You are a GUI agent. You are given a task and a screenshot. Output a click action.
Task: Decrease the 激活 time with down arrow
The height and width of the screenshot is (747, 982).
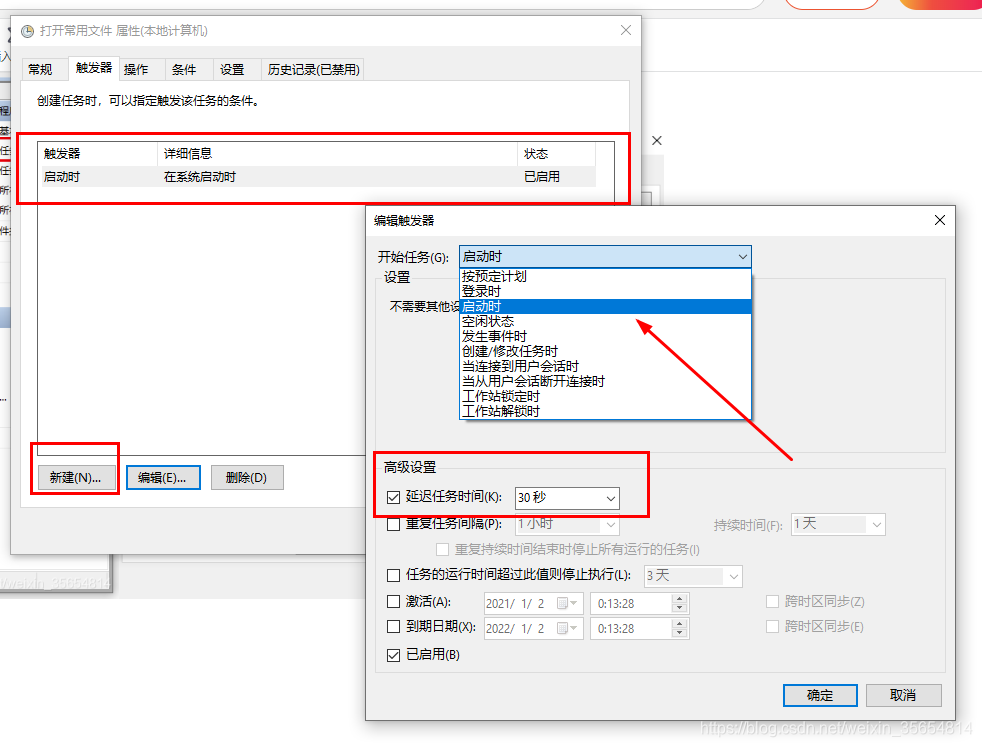(x=680, y=609)
